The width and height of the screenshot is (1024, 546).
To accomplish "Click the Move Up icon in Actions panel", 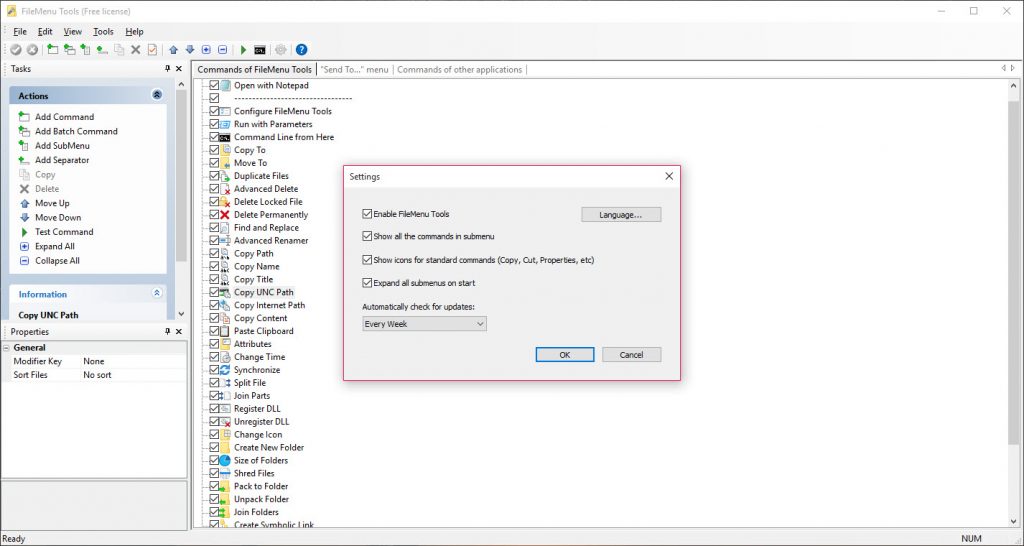I will pyautogui.click(x=25, y=203).
